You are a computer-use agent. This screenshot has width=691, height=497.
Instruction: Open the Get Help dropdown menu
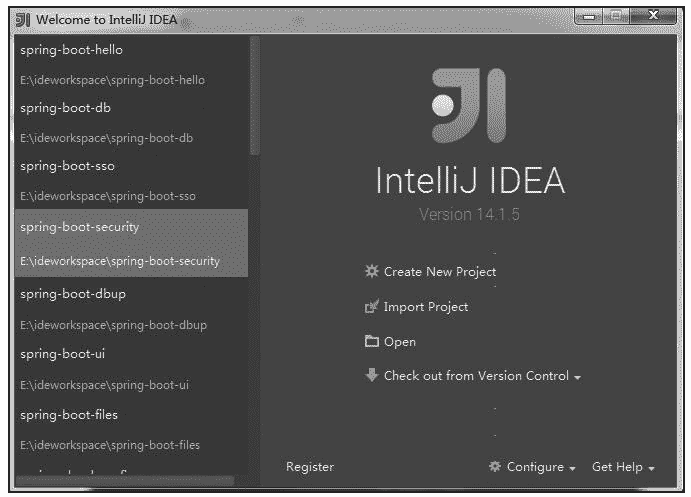(x=622, y=467)
